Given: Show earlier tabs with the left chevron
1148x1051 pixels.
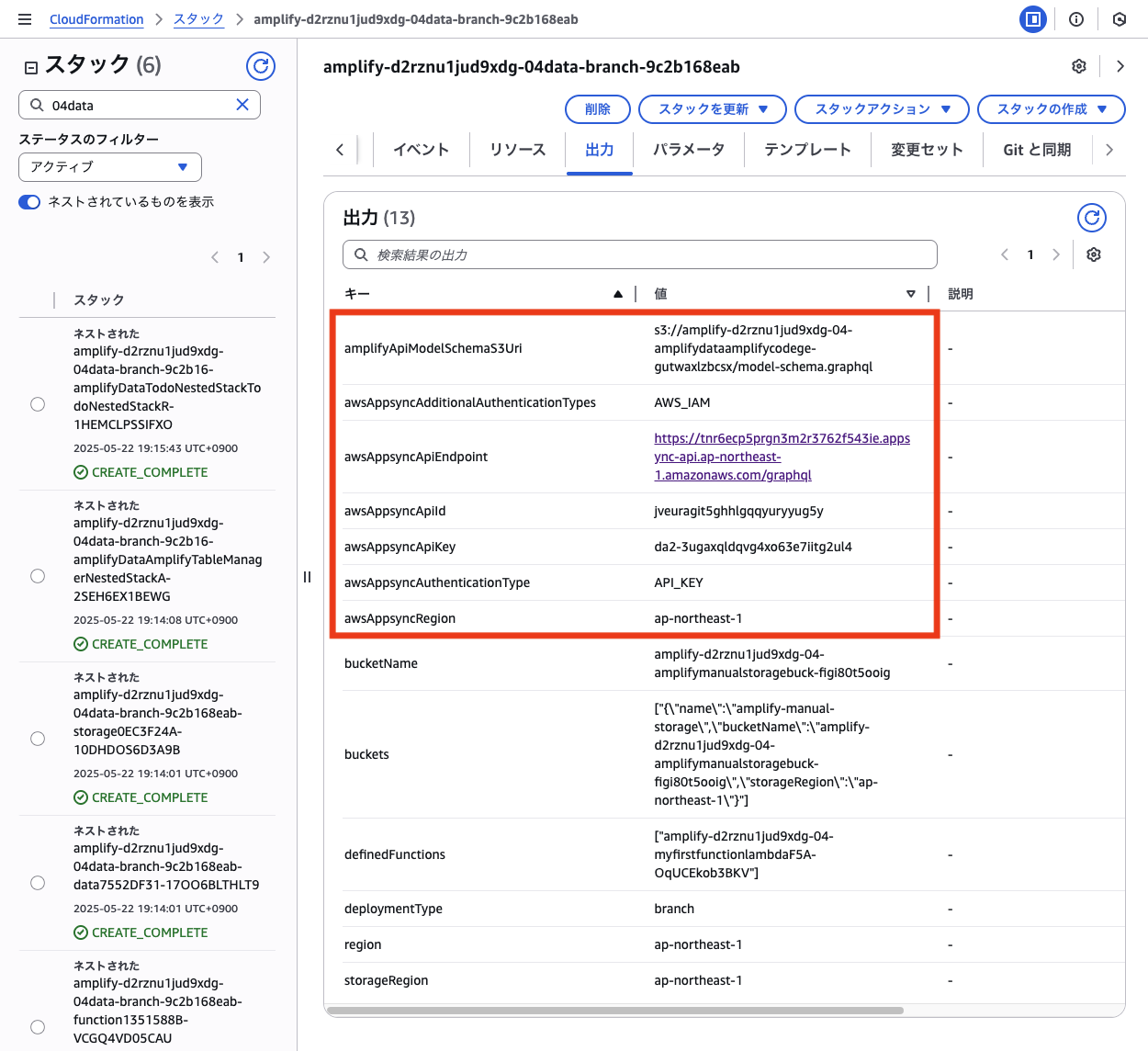Looking at the screenshot, I should 340,150.
